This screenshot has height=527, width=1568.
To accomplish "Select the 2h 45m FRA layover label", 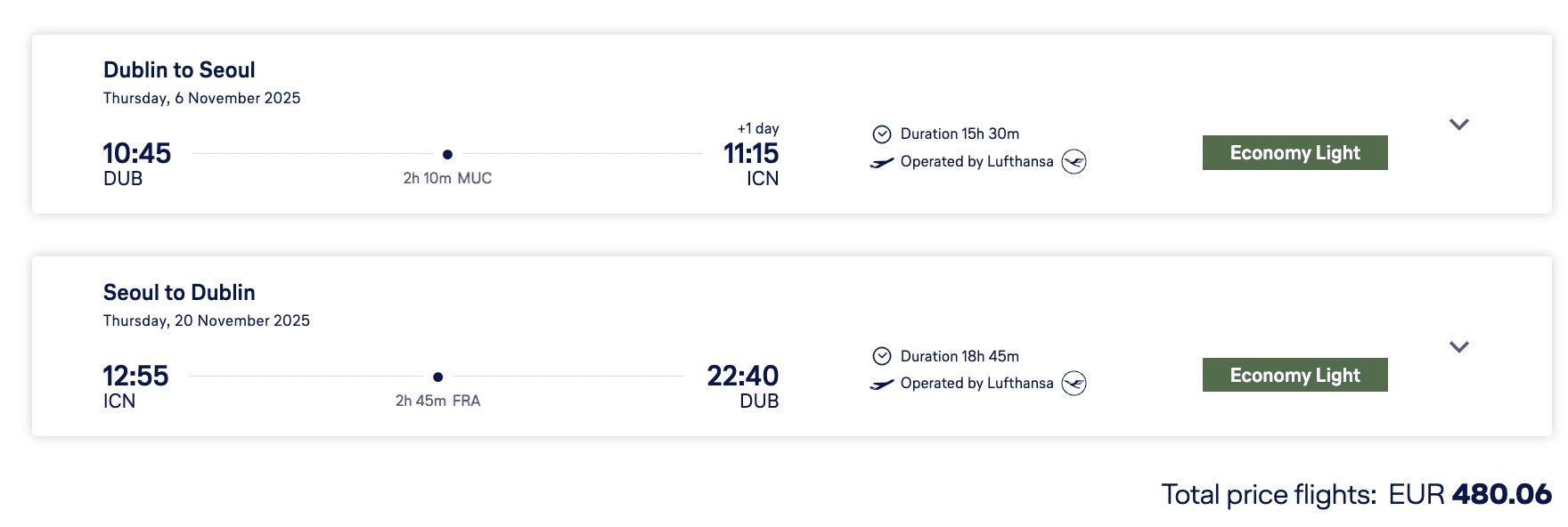I will pos(437,401).
